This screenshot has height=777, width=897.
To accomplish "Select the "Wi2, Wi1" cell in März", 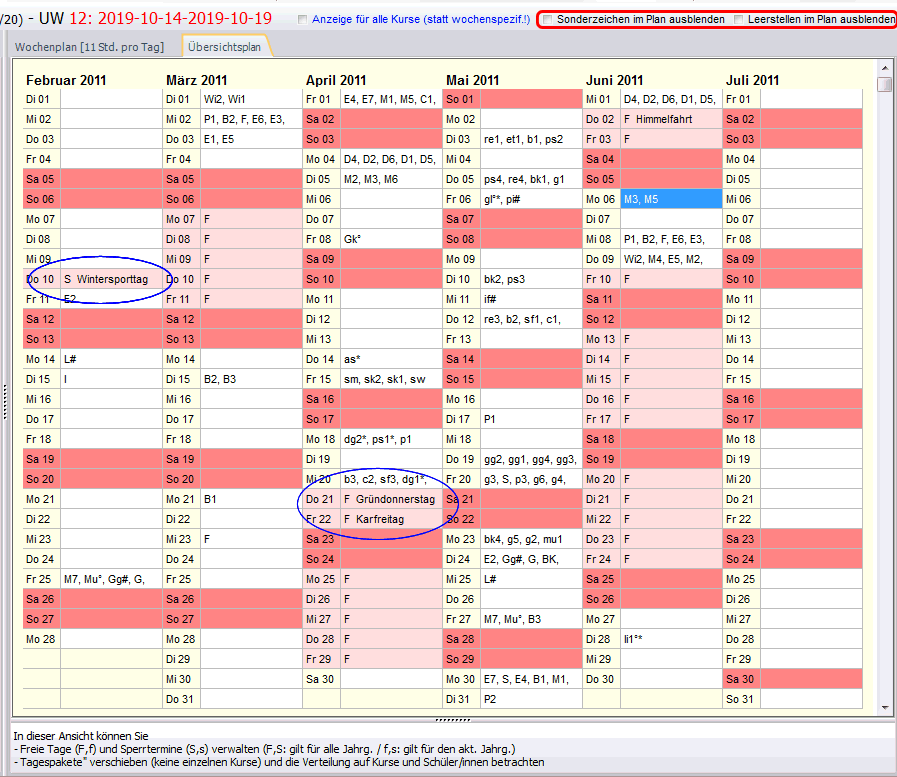I will click(225, 99).
